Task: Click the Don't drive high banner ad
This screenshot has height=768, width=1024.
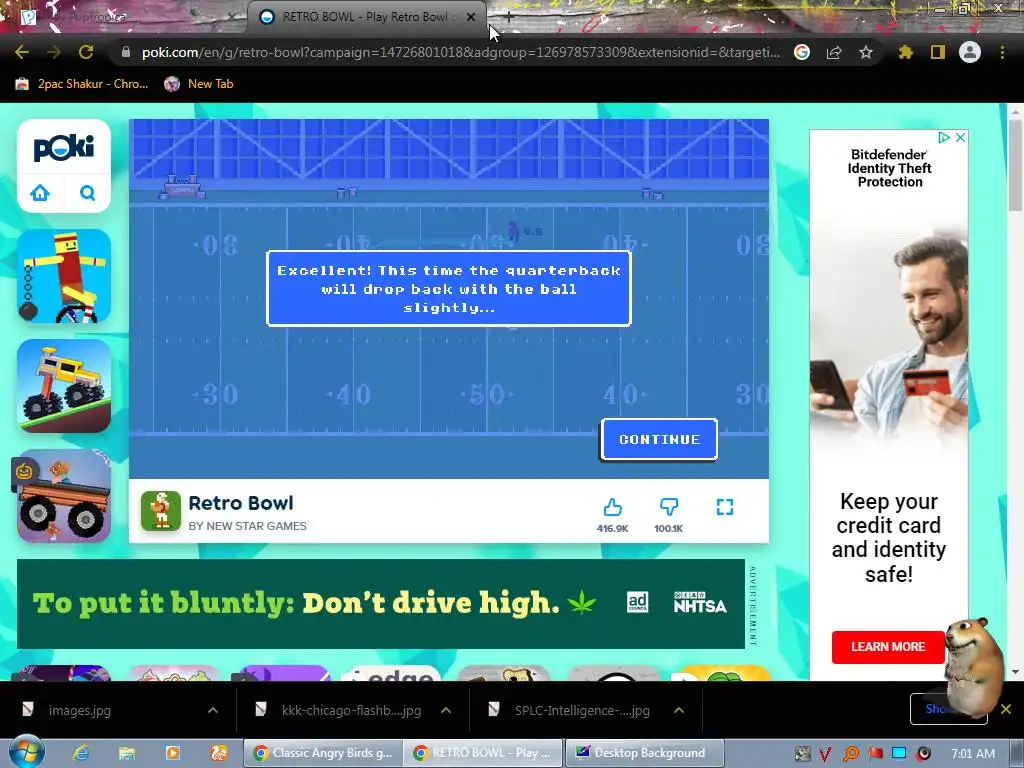Action: [381, 603]
